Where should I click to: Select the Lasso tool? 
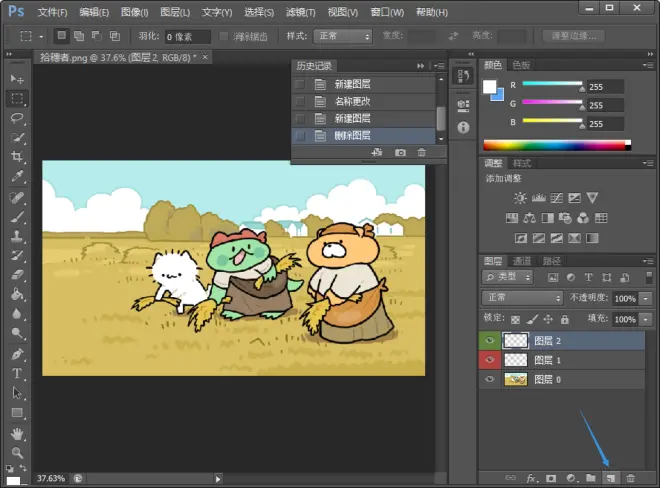tap(17, 118)
